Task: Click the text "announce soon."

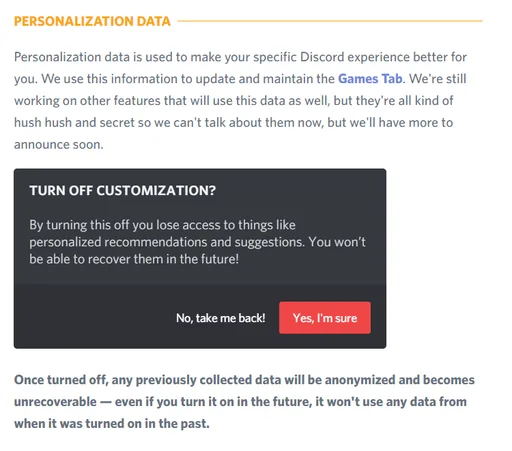Action: (59, 145)
